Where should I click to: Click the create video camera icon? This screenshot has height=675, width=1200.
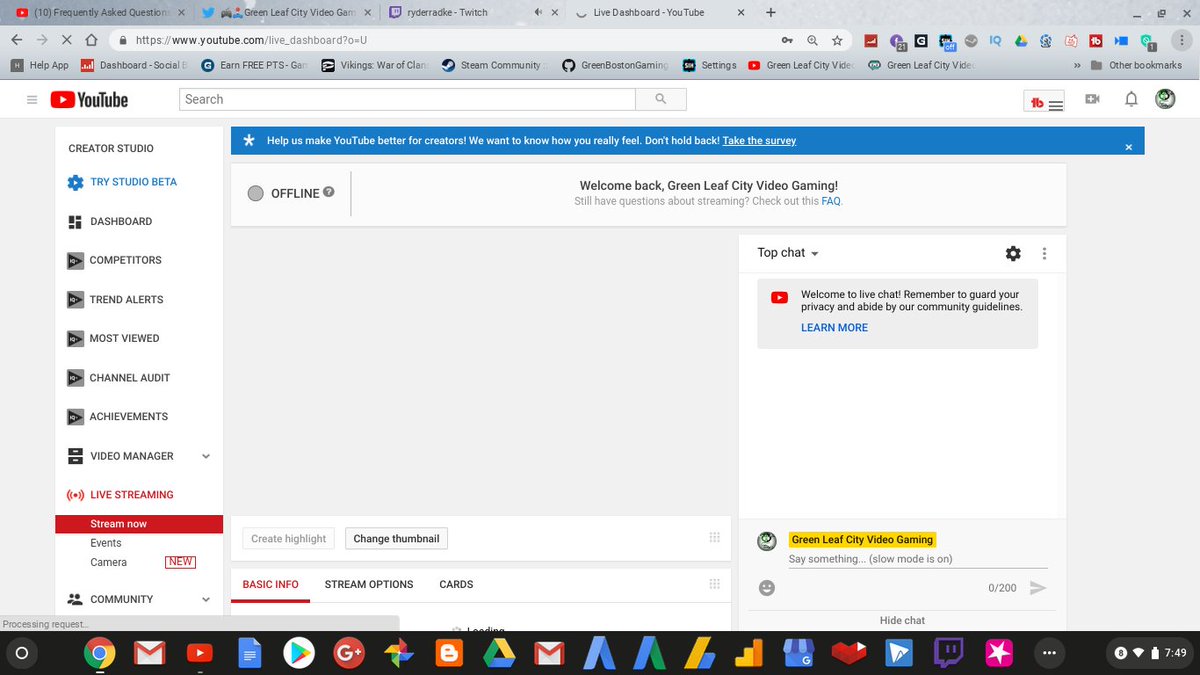pos(1093,99)
